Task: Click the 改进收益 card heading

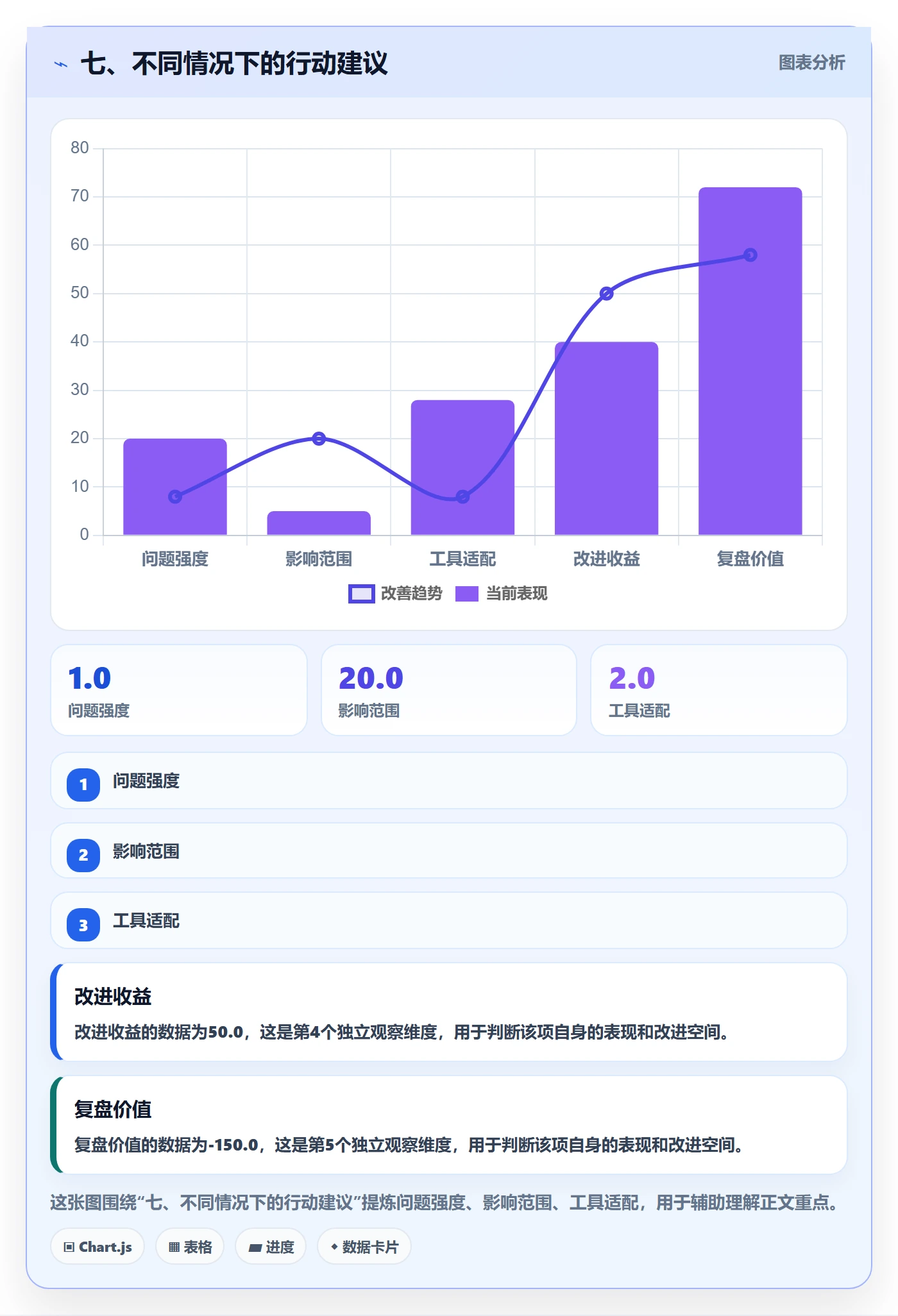Action: tap(113, 997)
